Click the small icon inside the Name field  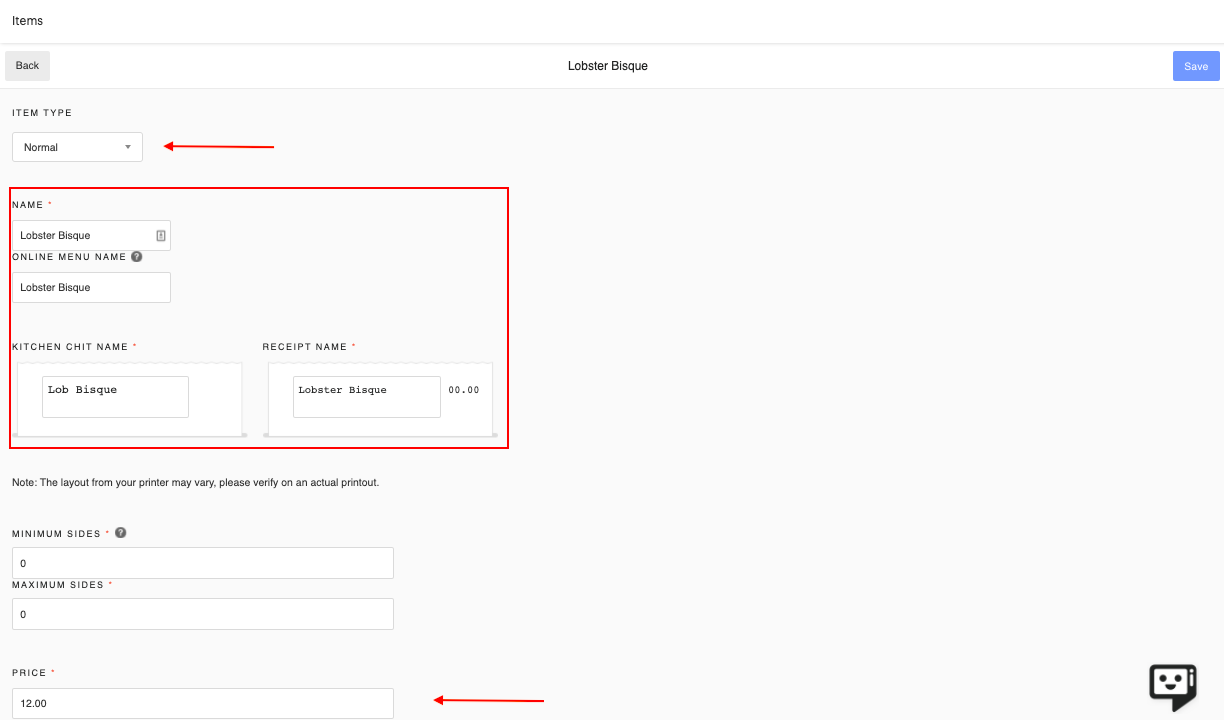click(162, 234)
